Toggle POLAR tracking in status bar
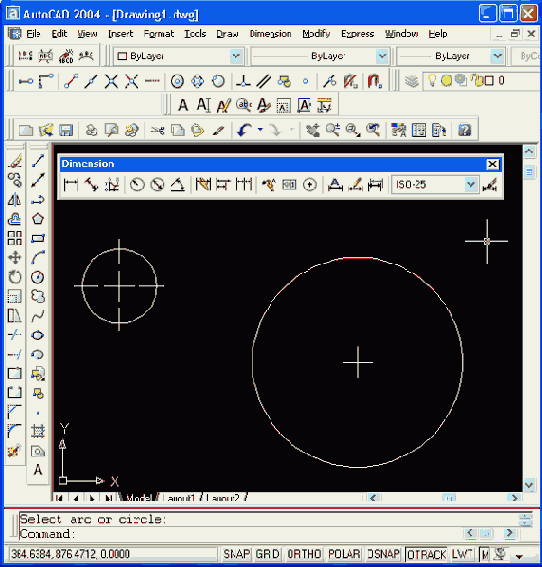This screenshot has width=542, height=567. coord(344,554)
